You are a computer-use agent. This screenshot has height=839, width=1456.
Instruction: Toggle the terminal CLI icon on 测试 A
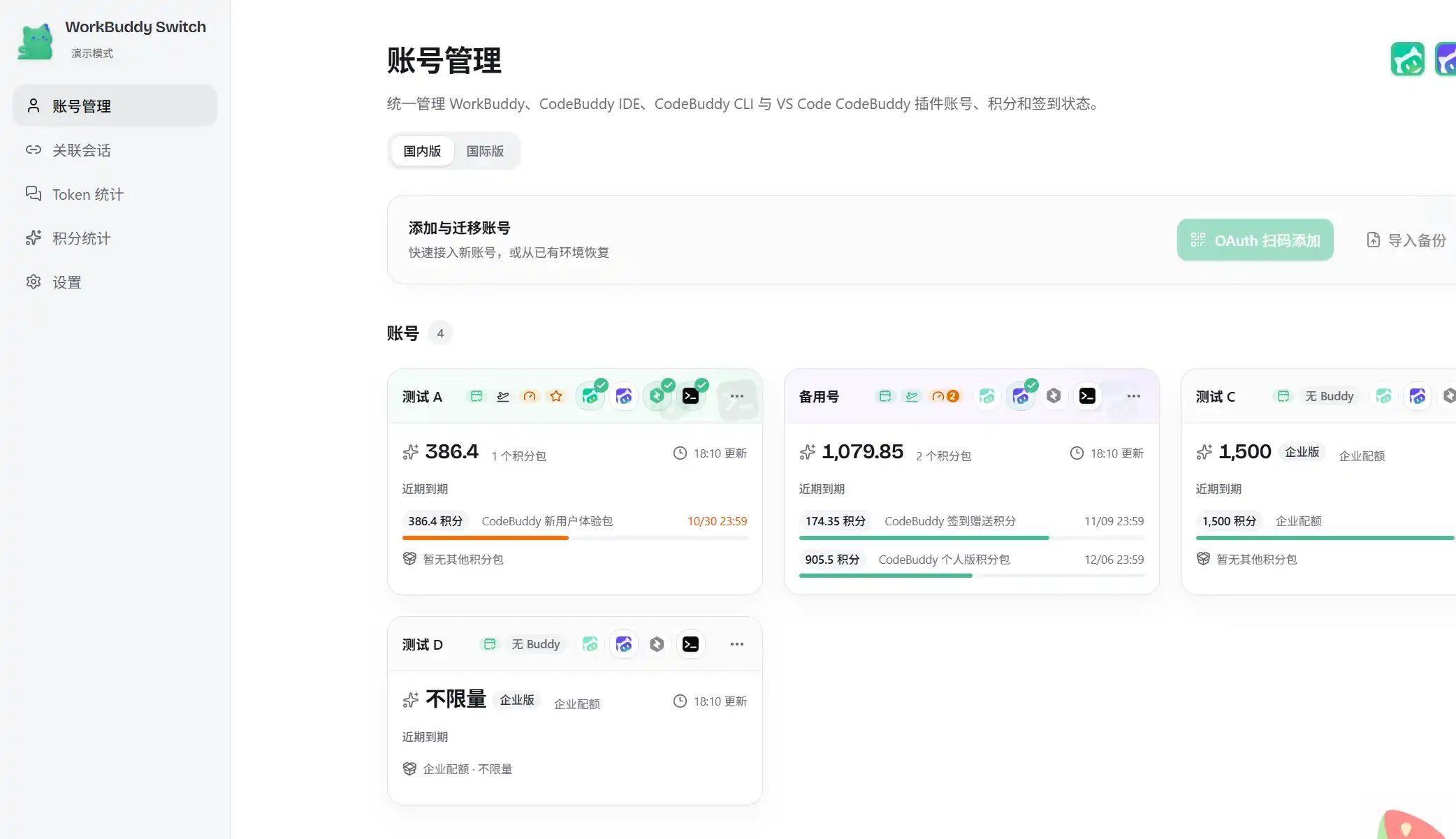point(690,396)
